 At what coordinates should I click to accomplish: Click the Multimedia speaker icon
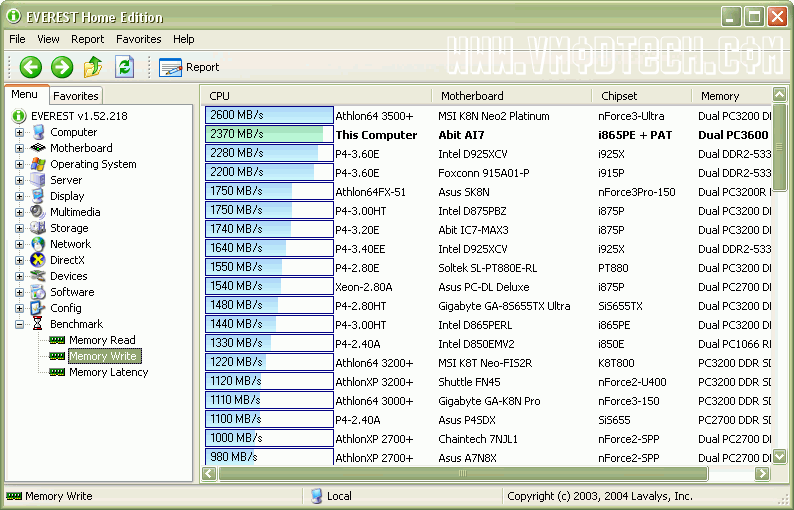(37, 212)
